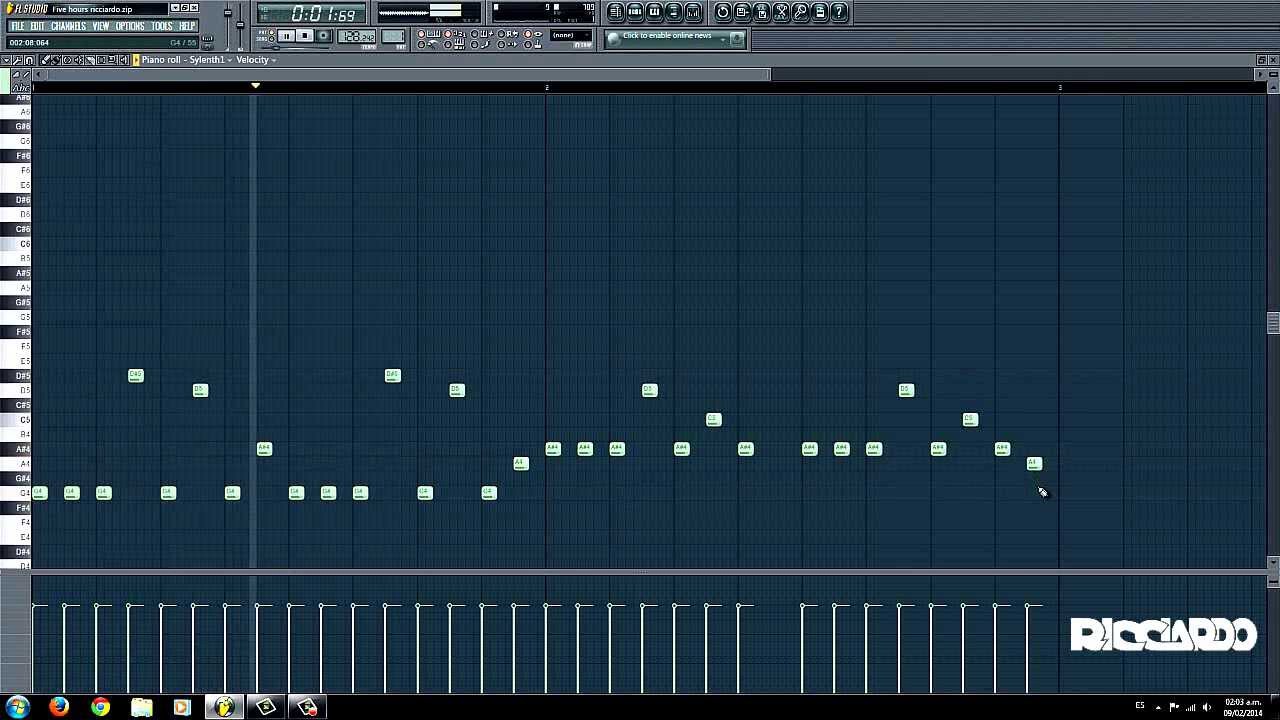Open Windows Explorer folder in taskbar
This screenshot has height=720, width=1280.
(x=141, y=707)
